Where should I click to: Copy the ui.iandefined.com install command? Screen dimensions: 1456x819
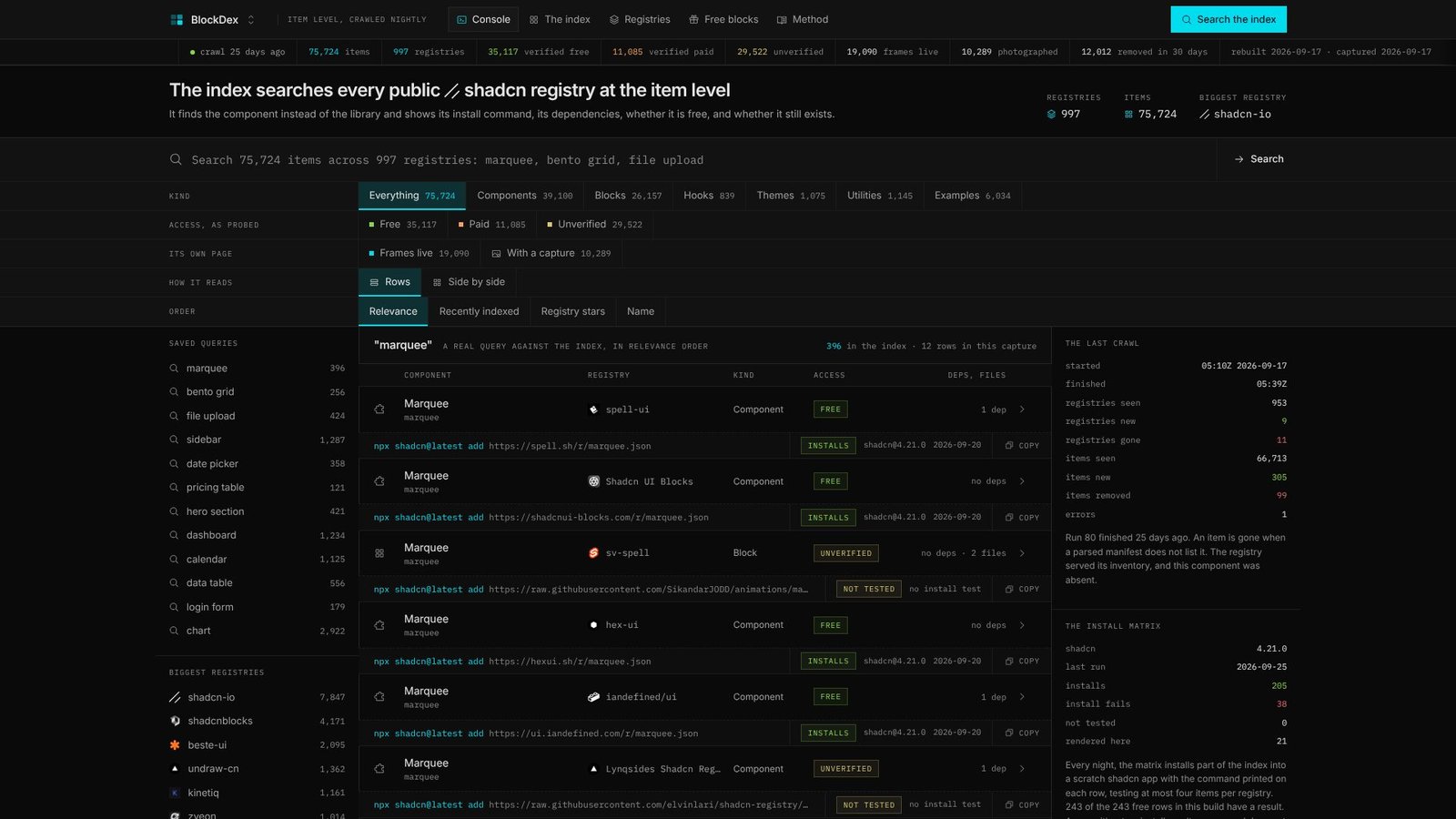[x=1022, y=733]
